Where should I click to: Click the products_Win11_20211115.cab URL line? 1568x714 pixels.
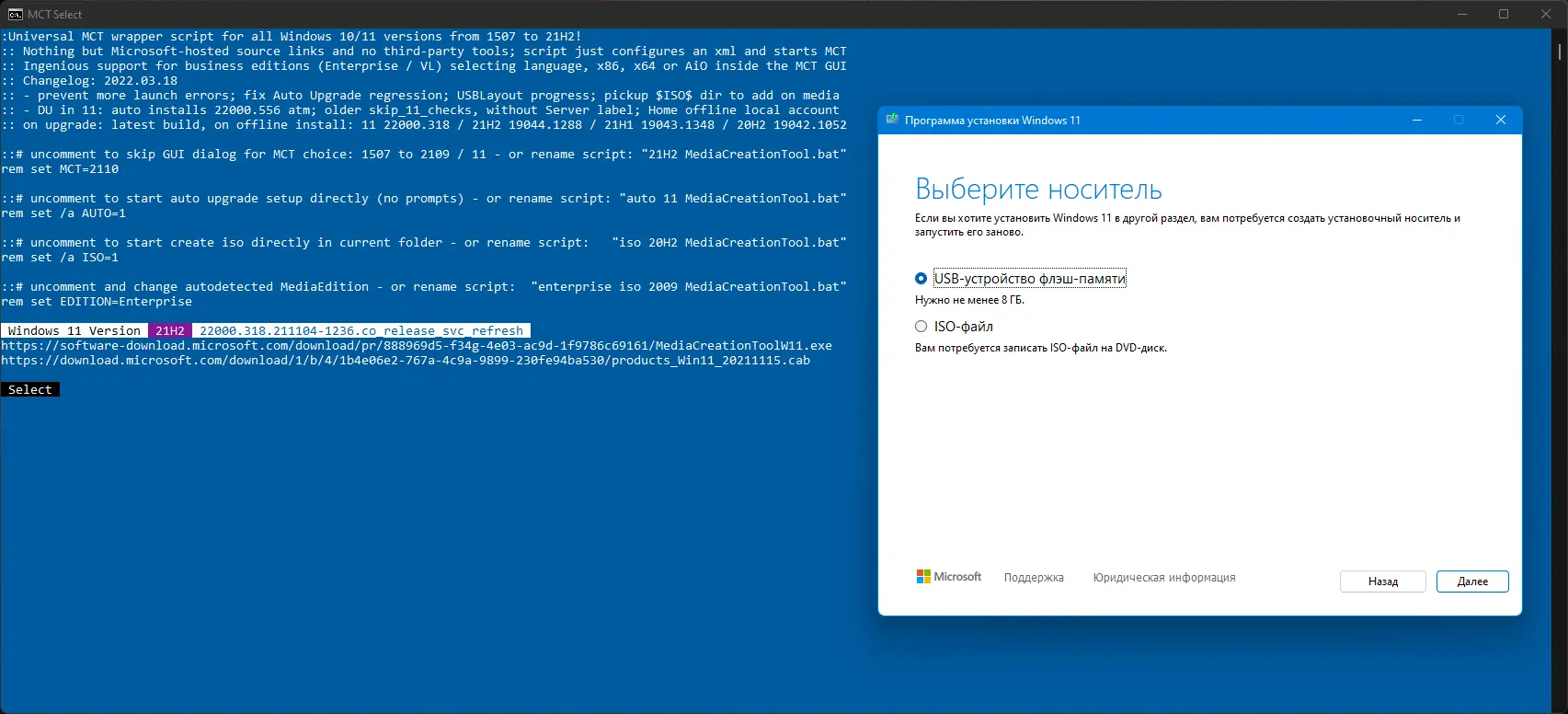406,361
